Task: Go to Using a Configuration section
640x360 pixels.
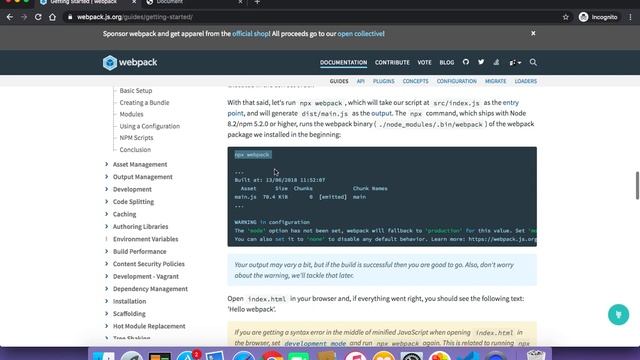Action: (x=150, y=126)
